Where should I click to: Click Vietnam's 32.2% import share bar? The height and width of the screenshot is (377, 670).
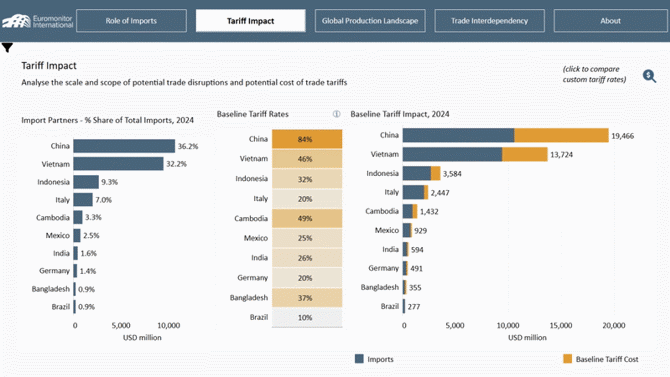[x=118, y=164]
